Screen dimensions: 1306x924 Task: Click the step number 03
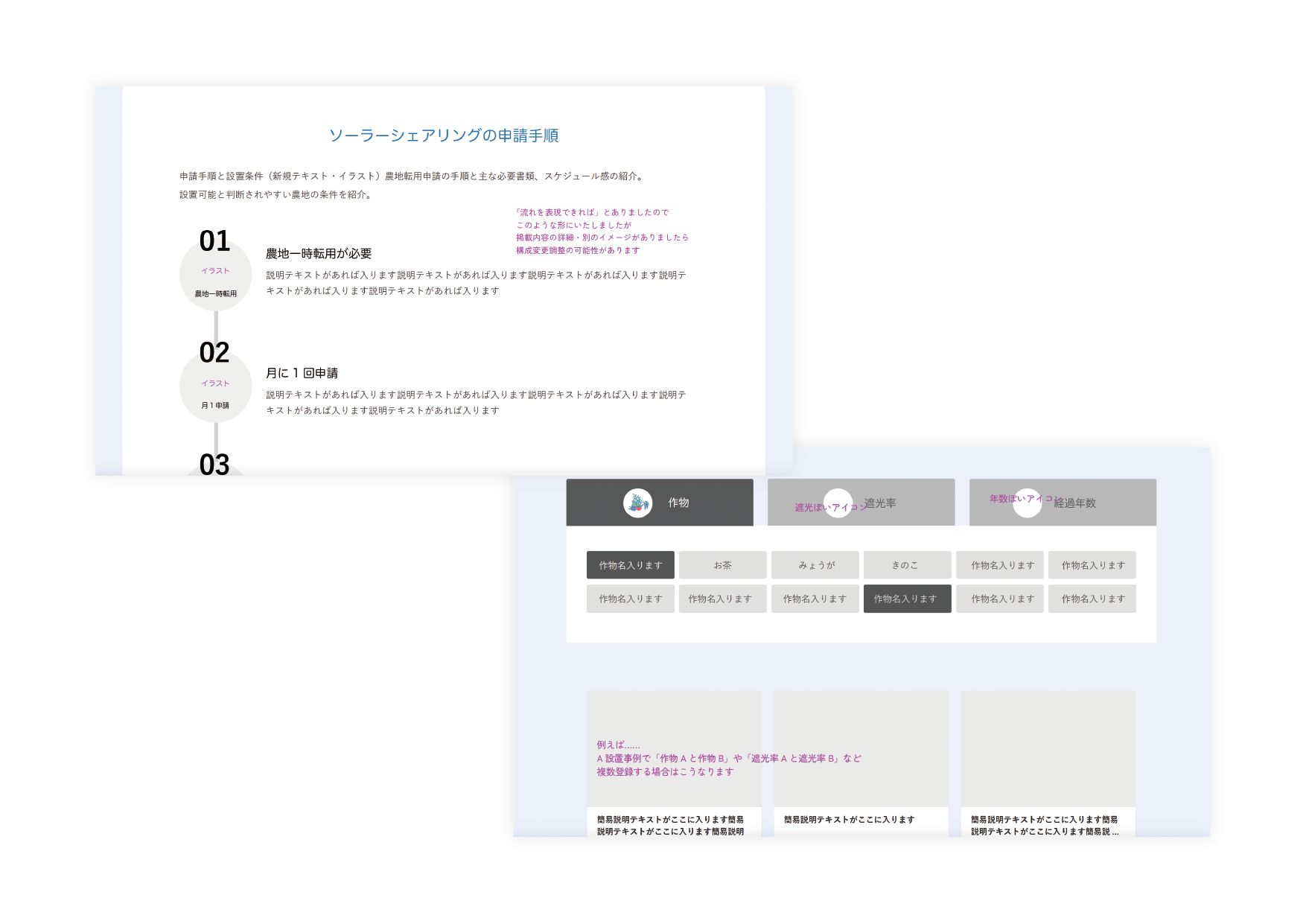point(214,465)
